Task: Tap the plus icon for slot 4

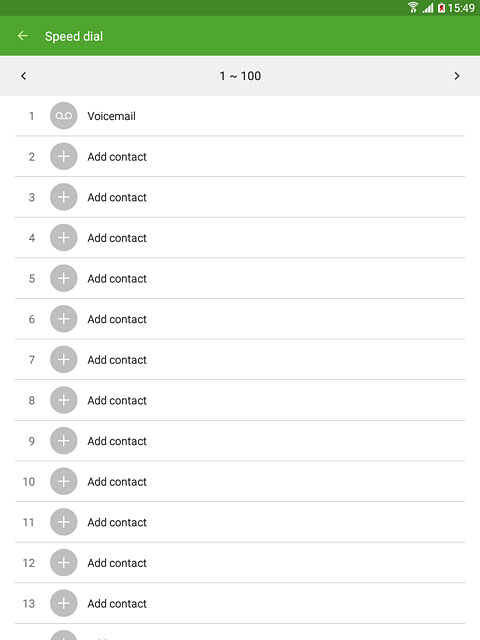Action: click(63, 238)
